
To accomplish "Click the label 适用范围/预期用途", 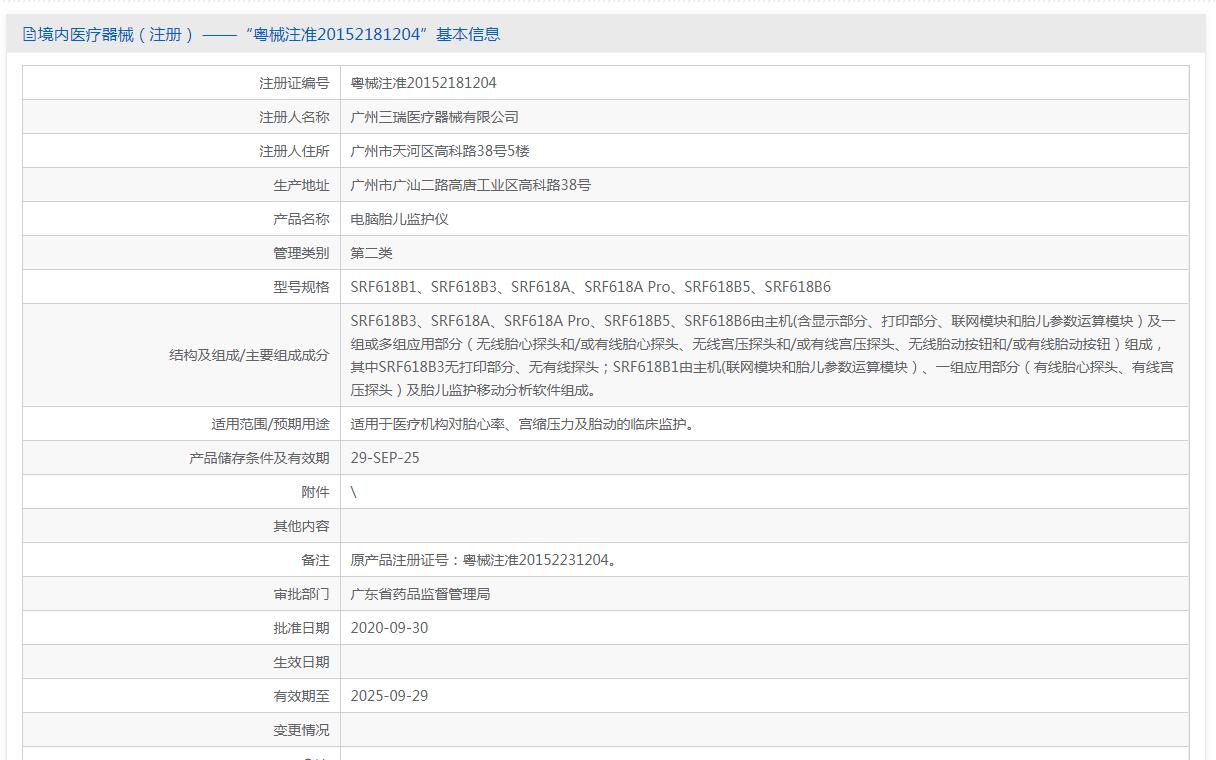I will click(x=270, y=424).
